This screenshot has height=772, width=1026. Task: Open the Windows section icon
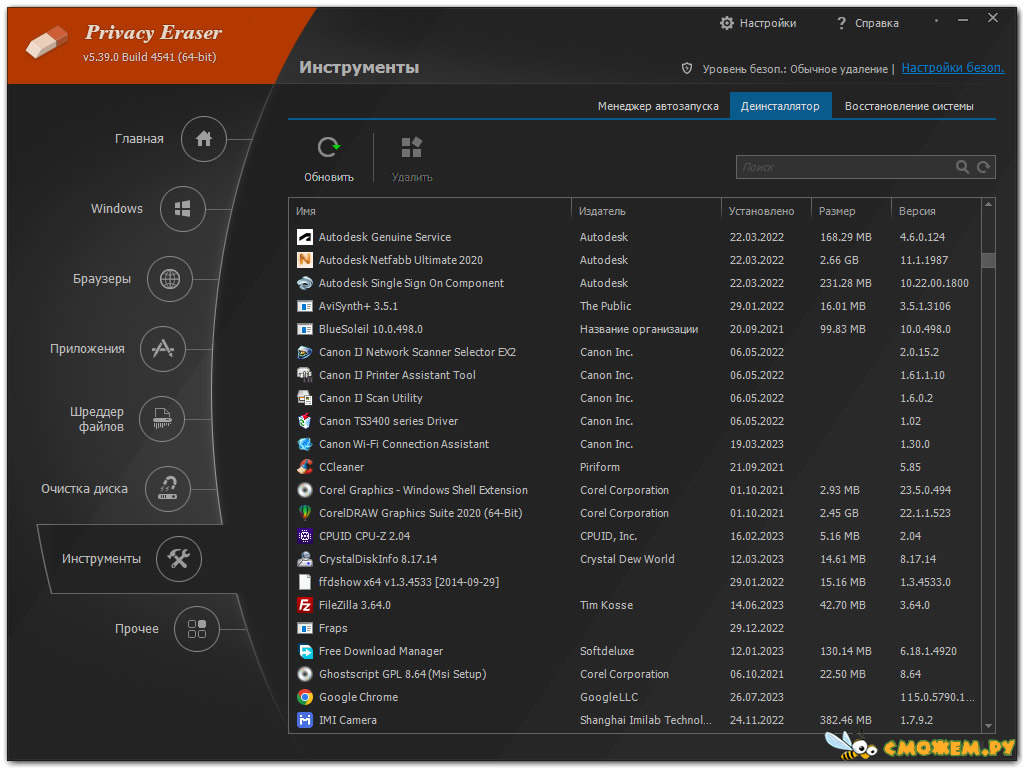pos(183,209)
